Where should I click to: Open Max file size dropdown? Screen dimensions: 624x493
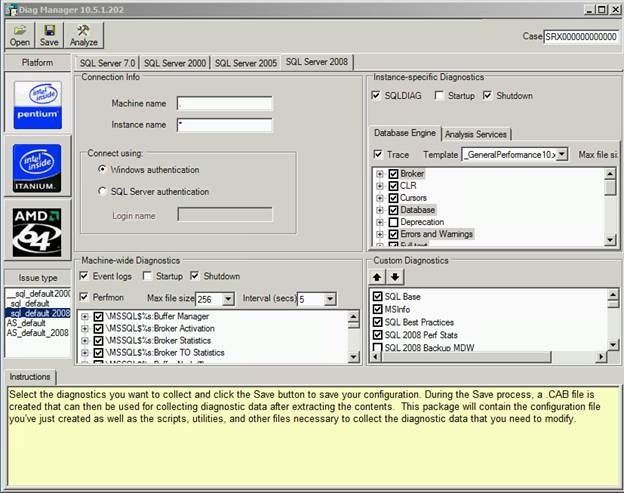[228, 299]
